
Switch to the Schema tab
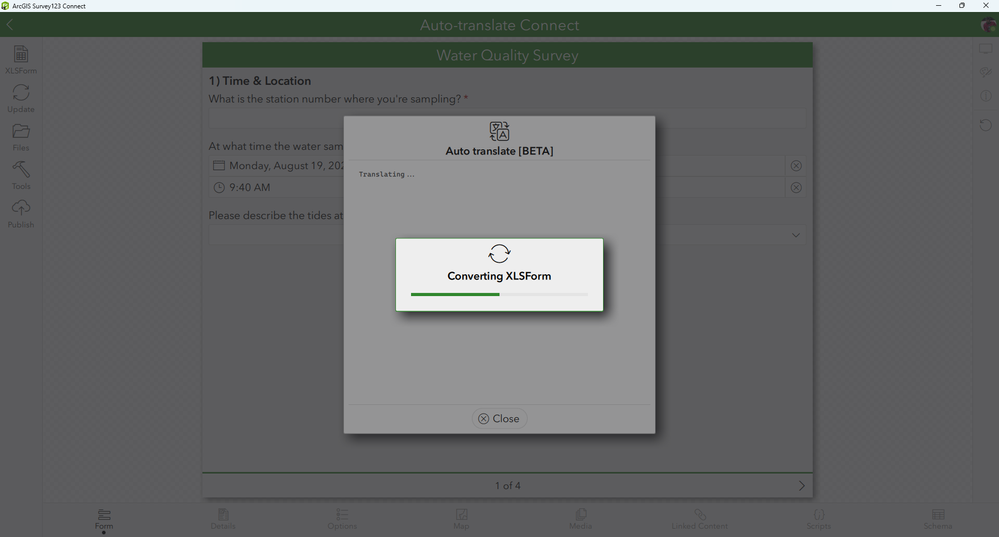pyautogui.click(x=938, y=519)
